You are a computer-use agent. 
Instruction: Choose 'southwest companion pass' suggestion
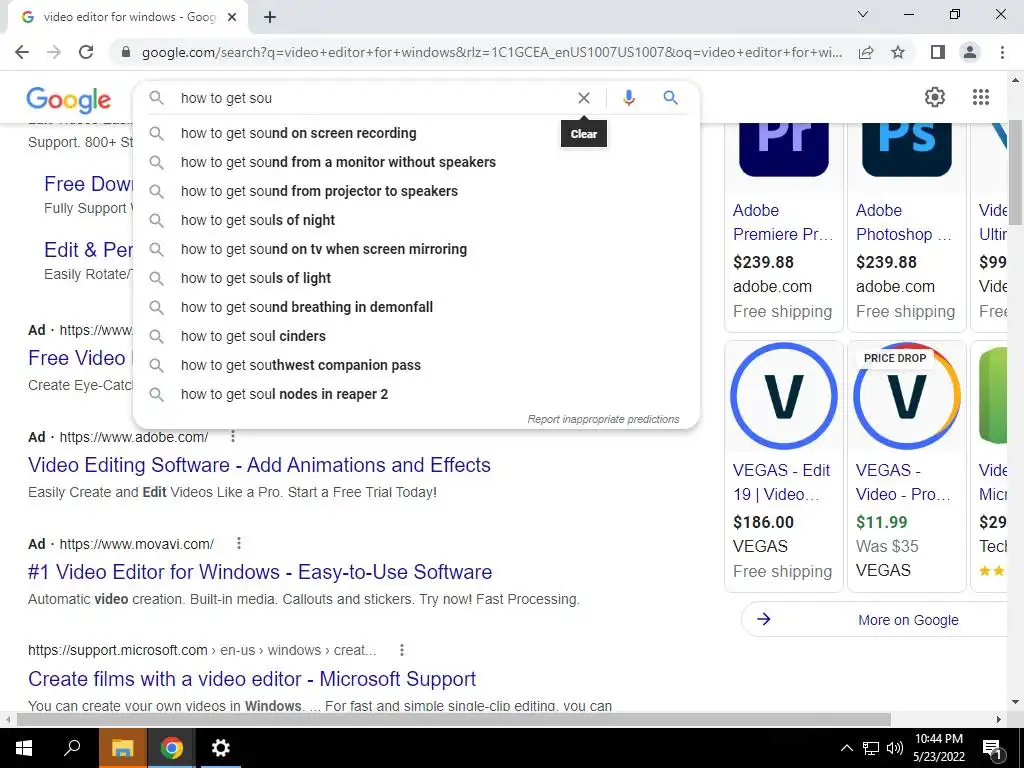click(x=416, y=365)
